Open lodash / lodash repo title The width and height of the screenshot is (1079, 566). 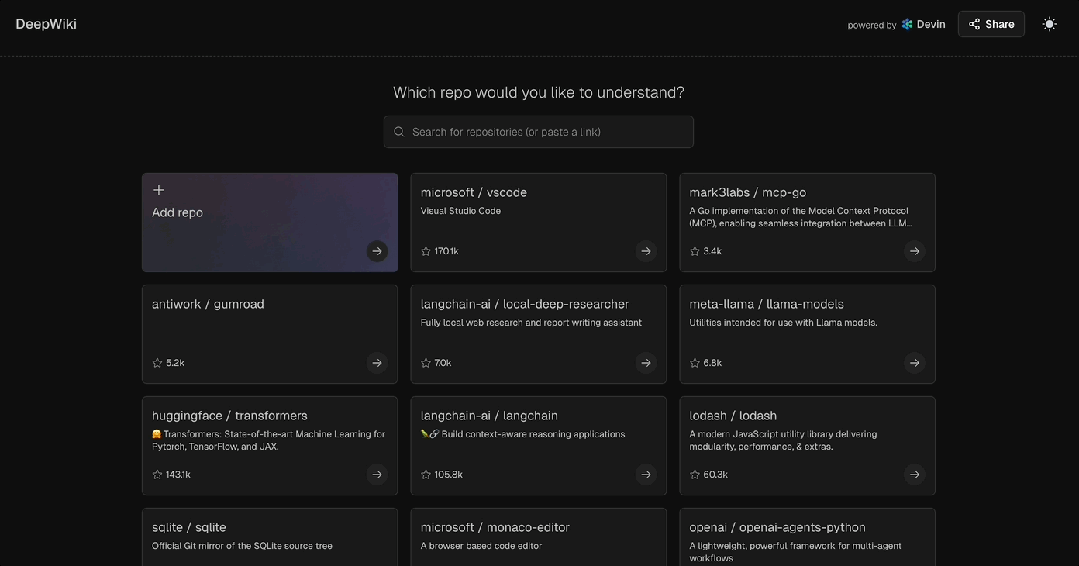[x=733, y=415]
